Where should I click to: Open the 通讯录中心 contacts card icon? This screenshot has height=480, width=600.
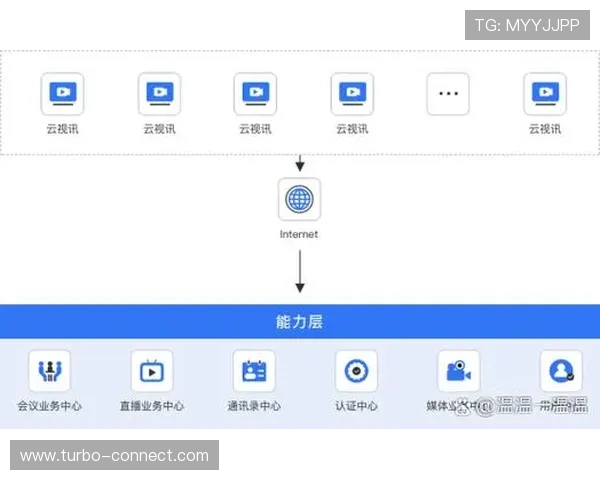254,371
